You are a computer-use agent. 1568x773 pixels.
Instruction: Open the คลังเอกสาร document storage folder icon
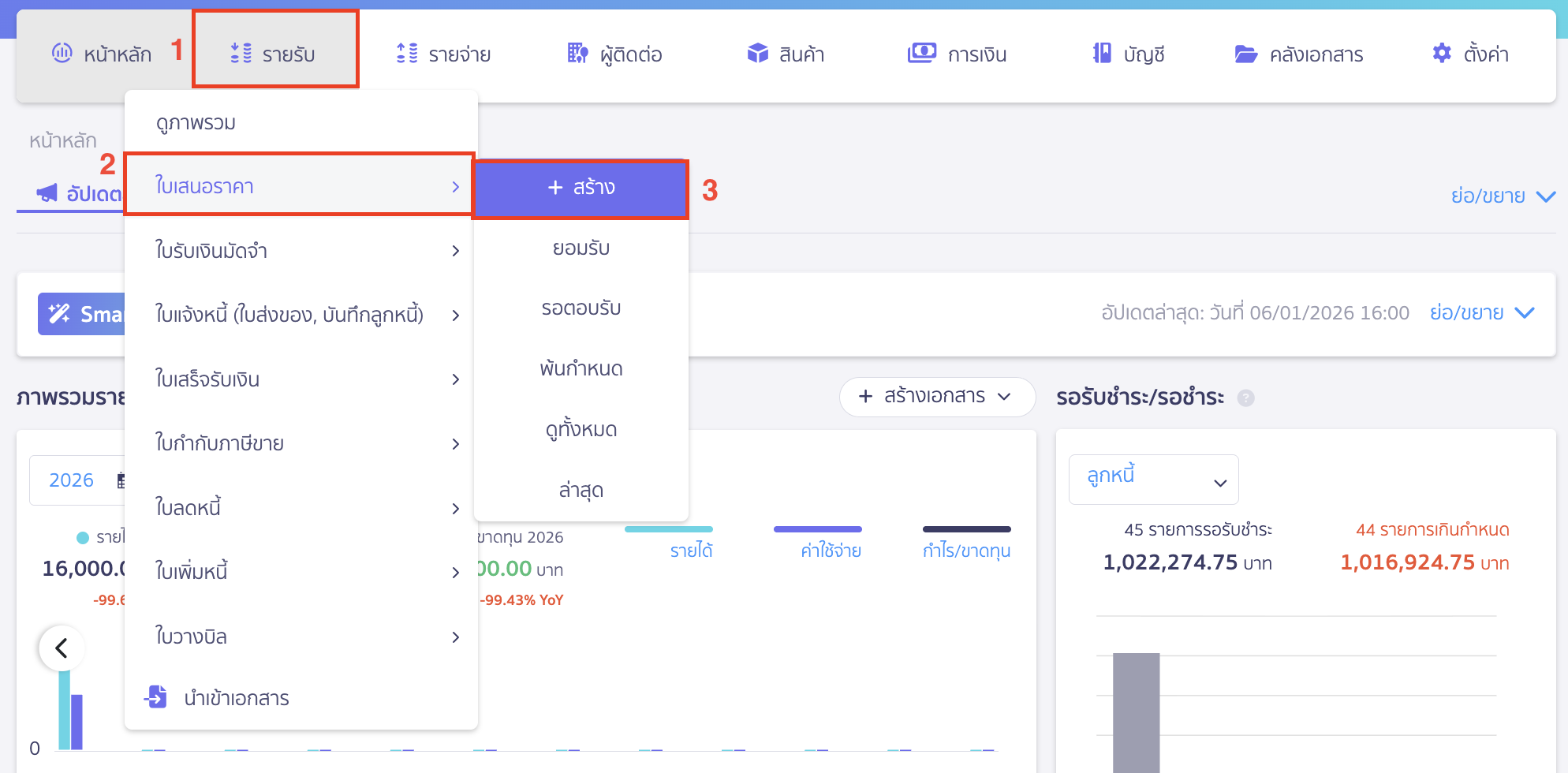tap(1245, 54)
